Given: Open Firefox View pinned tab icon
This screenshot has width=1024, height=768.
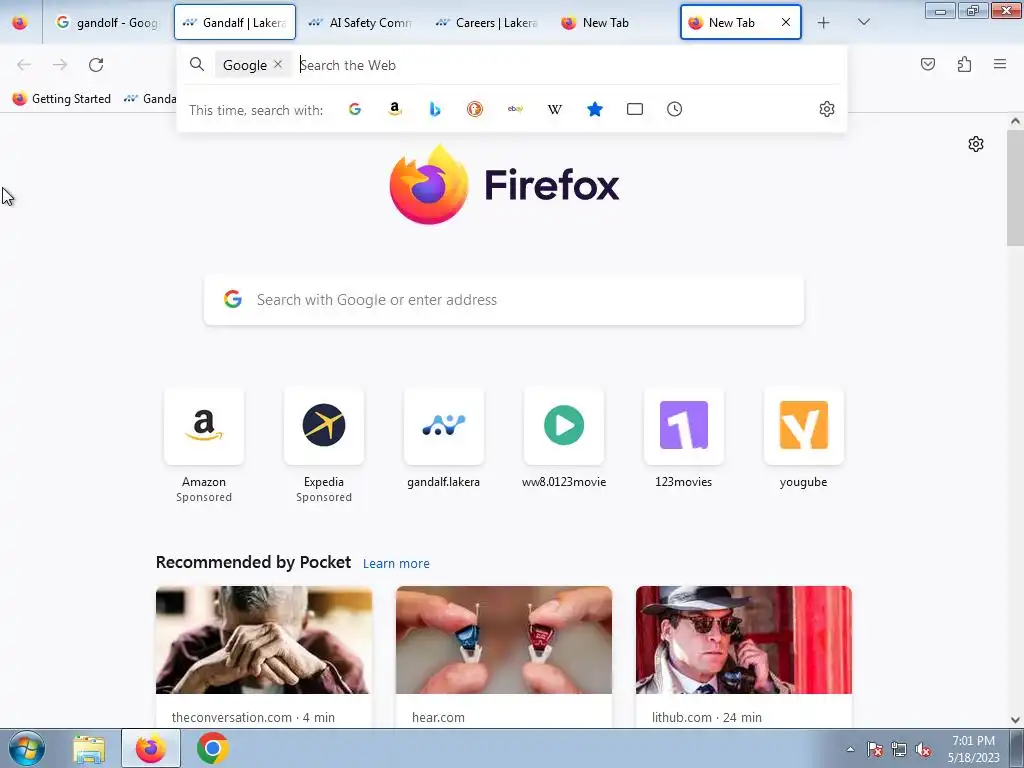Looking at the screenshot, I should (x=20, y=22).
